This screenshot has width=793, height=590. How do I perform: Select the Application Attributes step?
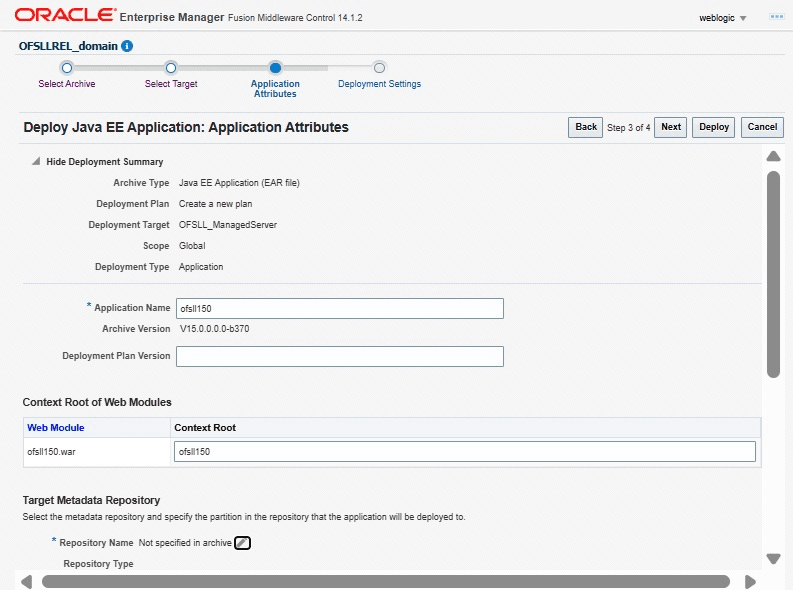275,68
